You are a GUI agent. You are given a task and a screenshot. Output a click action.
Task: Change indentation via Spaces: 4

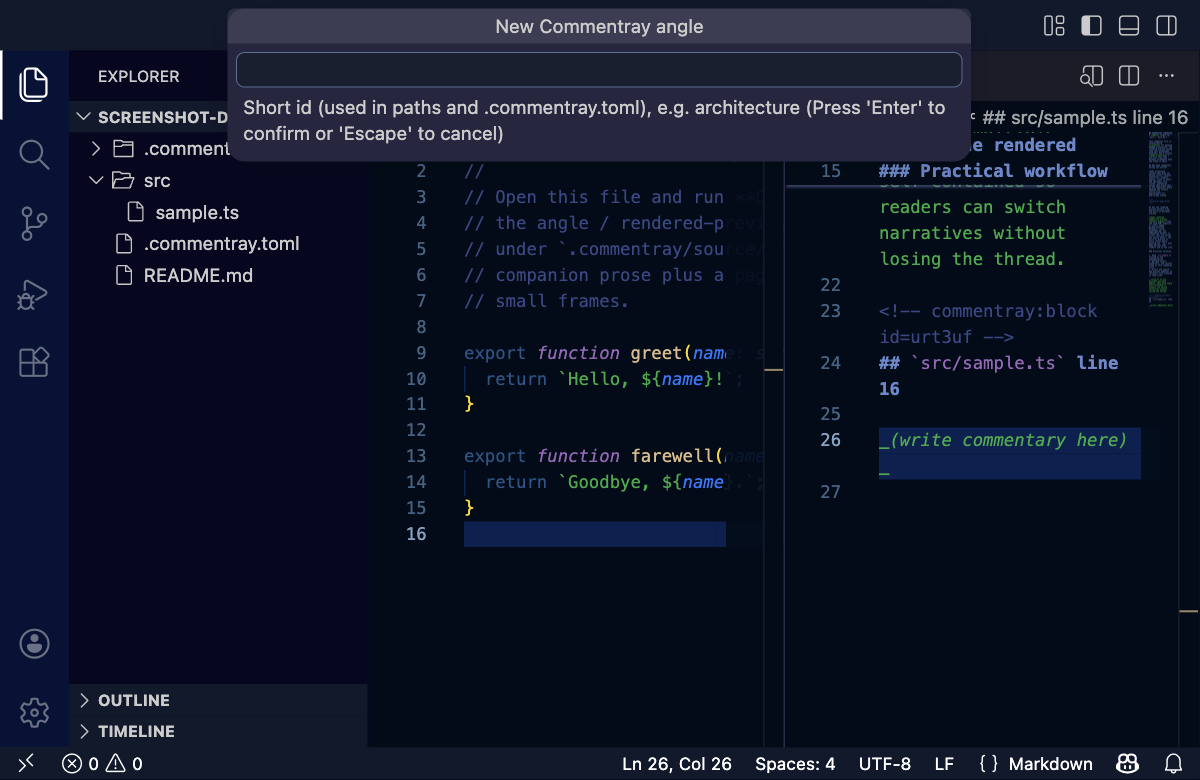click(795, 764)
